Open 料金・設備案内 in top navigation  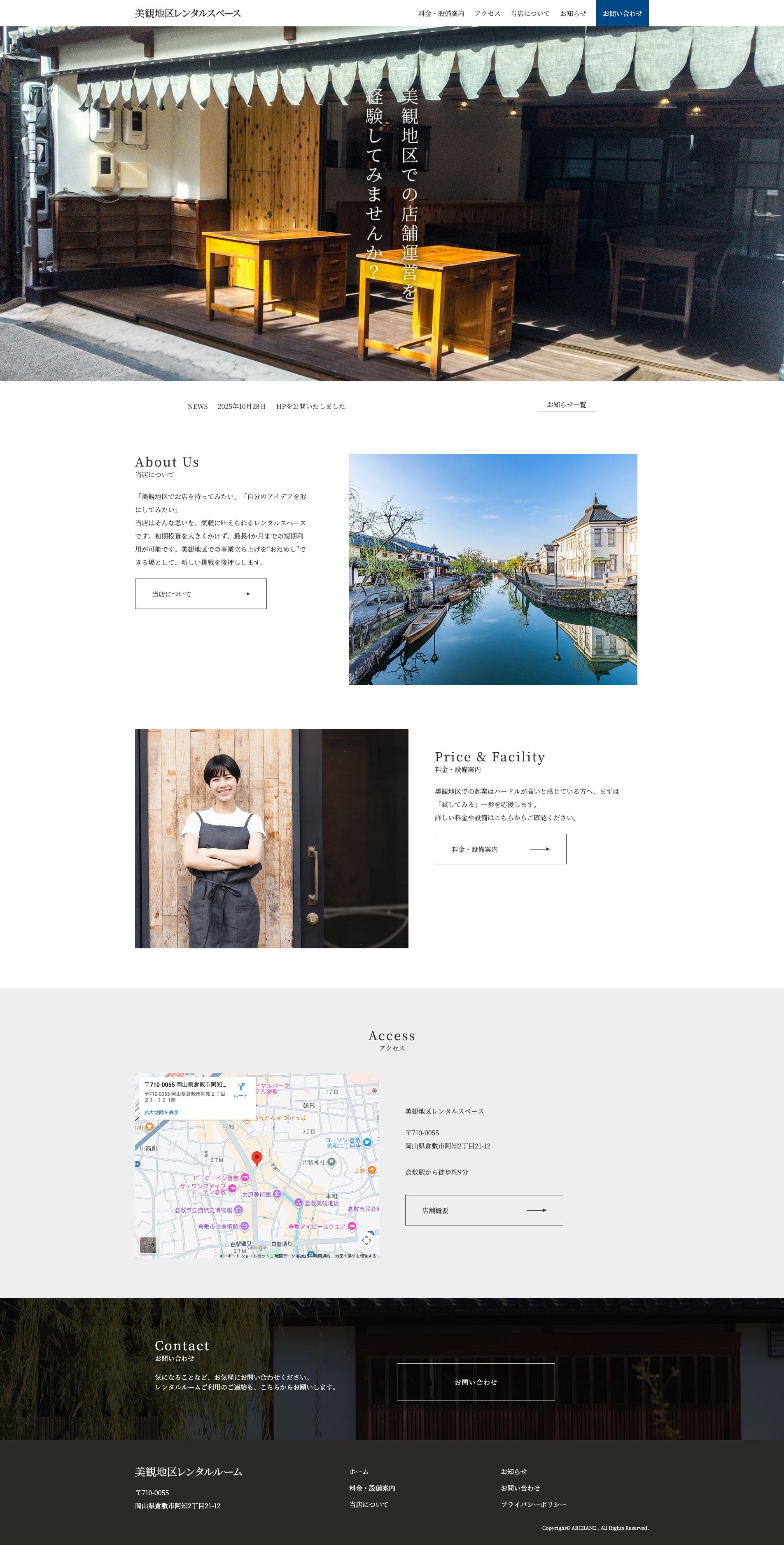click(x=441, y=13)
